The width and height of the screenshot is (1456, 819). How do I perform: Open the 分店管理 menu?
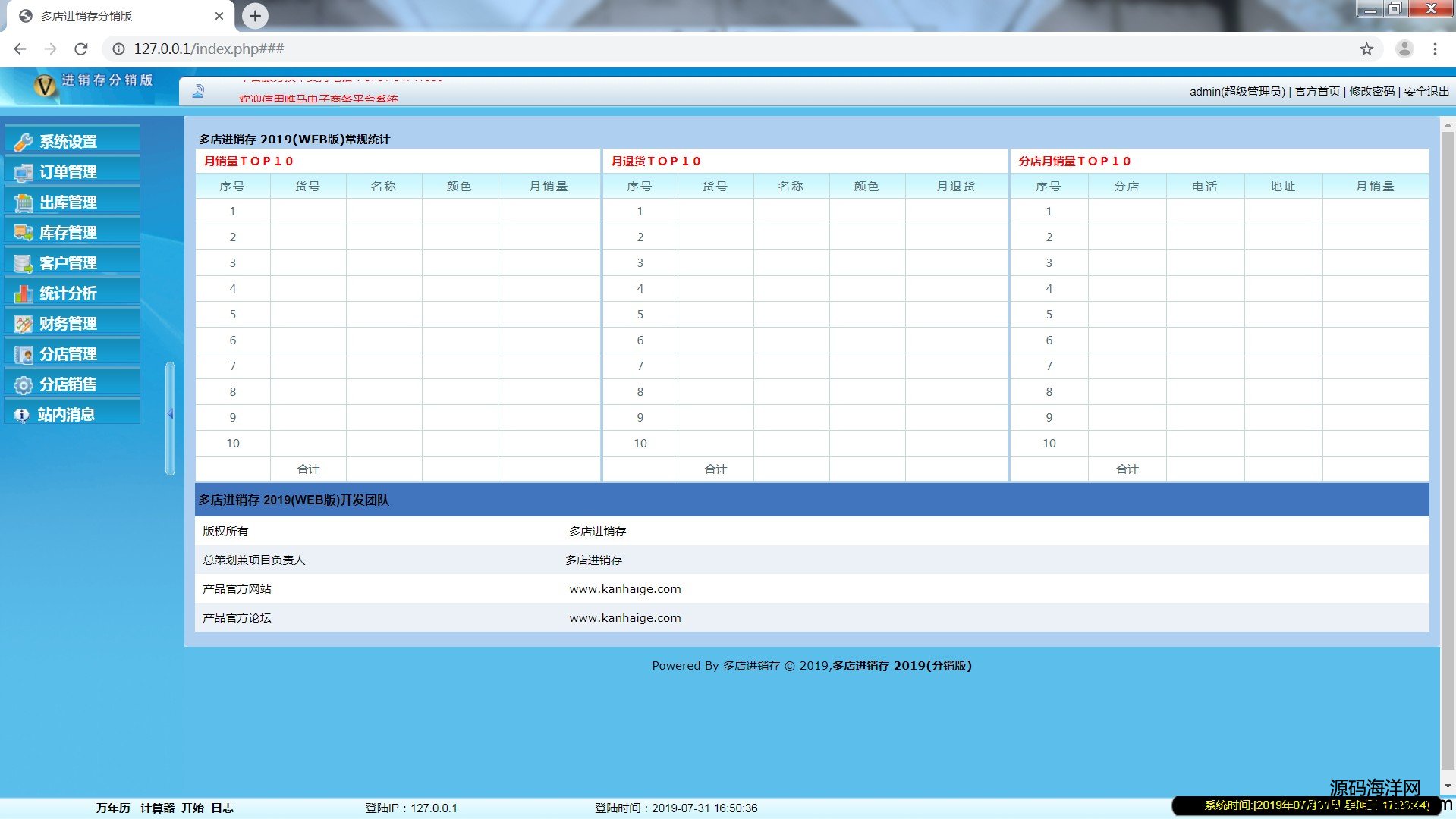[x=68, y=354]
